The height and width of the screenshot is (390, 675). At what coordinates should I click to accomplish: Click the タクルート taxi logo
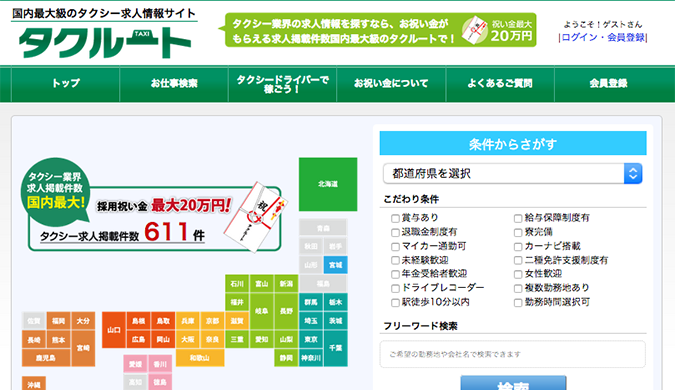pos(105,43)
